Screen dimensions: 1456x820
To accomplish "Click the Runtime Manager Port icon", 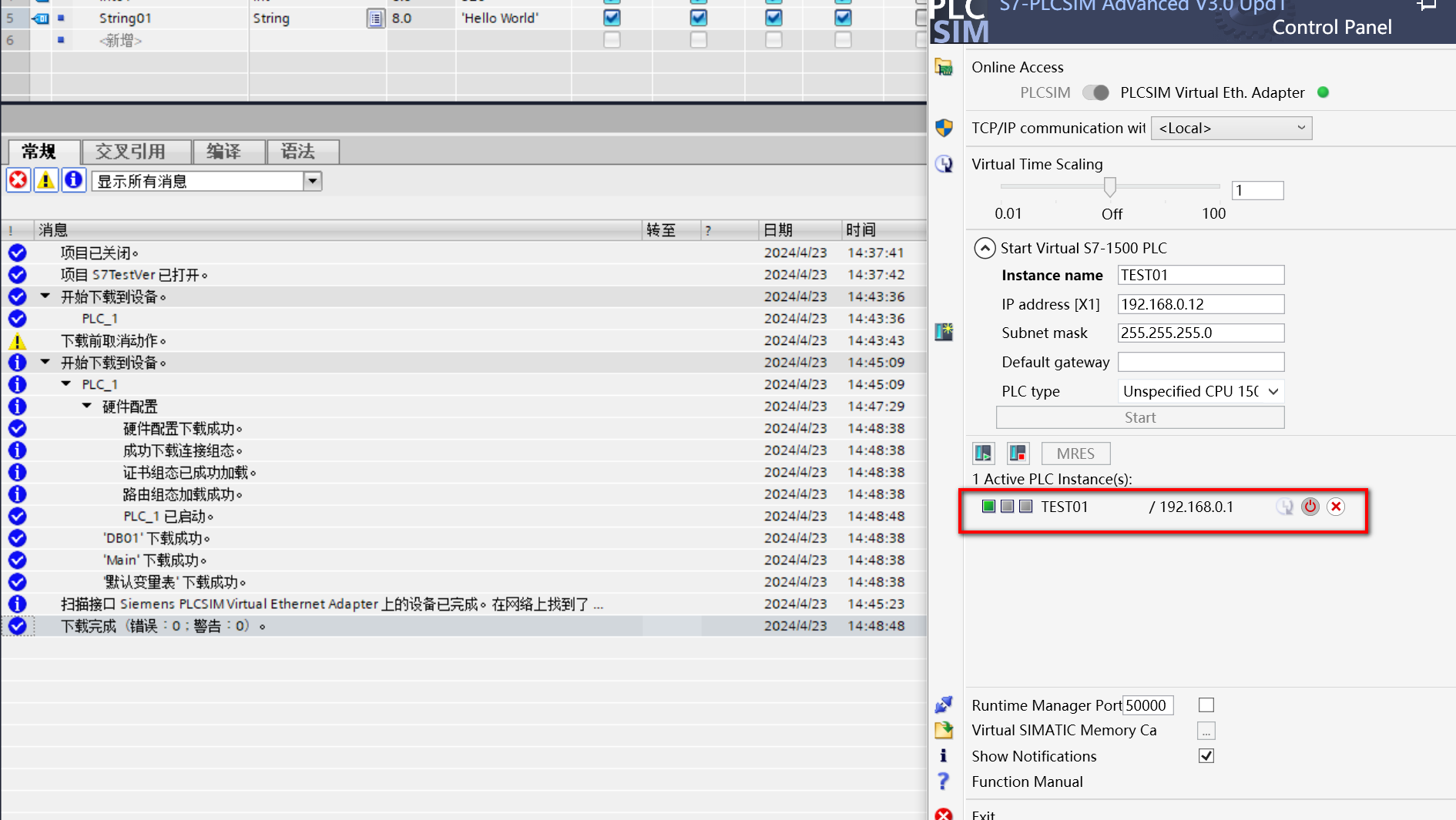I will coord(944,705).
